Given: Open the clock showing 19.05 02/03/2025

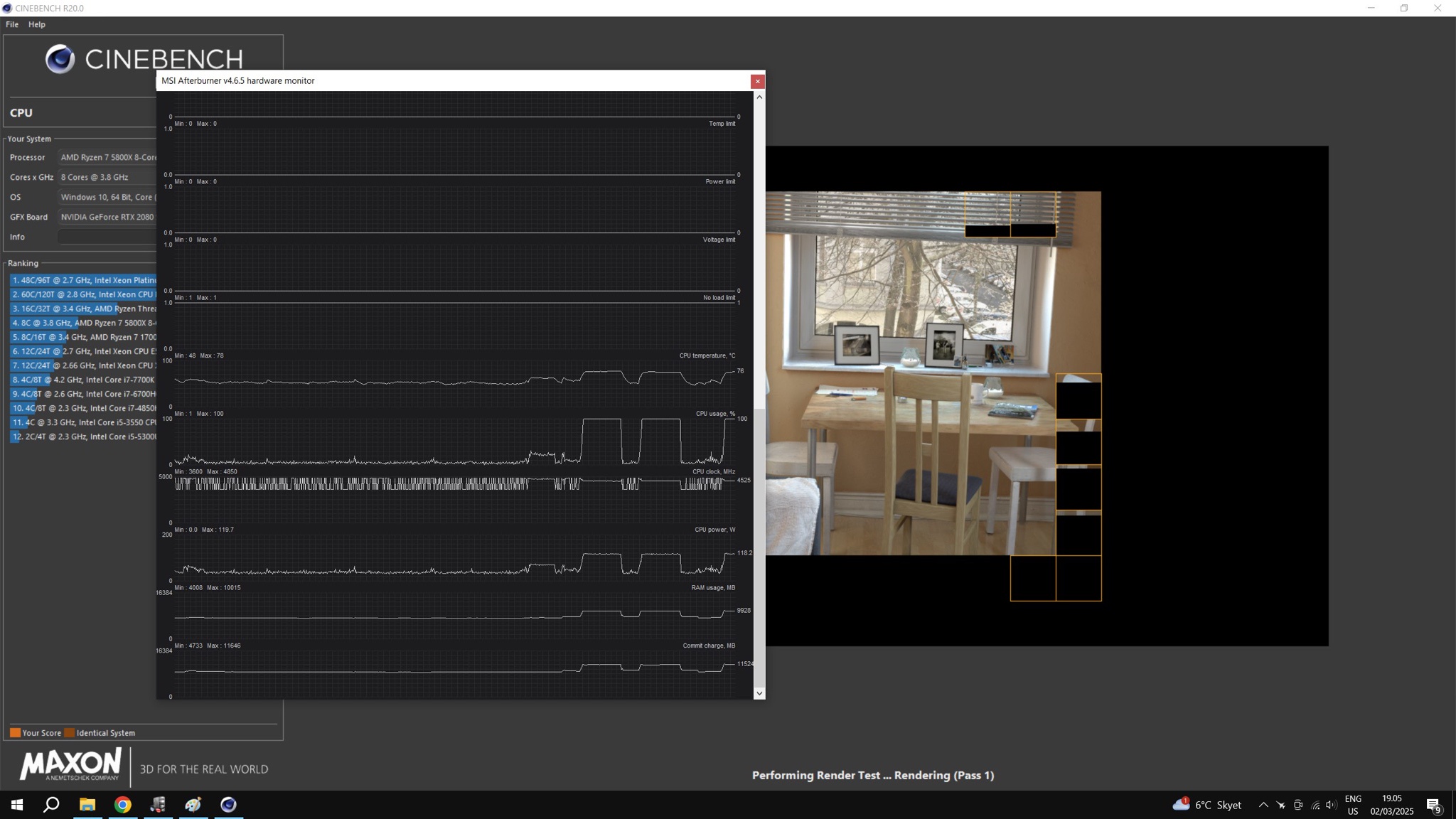Looking at the screenshot, I should [x=1392, y=805].
